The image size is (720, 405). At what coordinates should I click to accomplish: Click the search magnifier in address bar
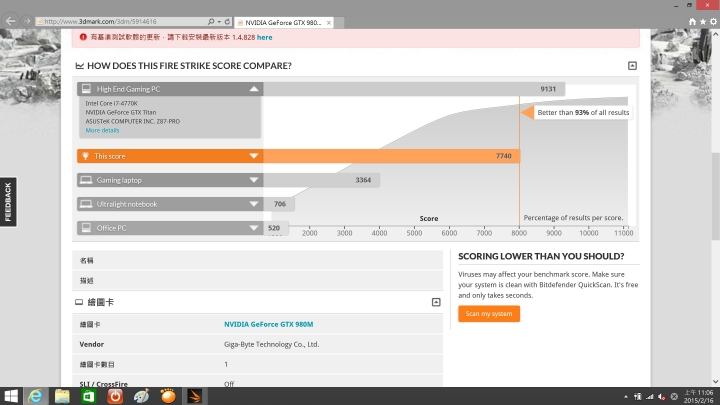pyautogui.click(x=211, y=22)
